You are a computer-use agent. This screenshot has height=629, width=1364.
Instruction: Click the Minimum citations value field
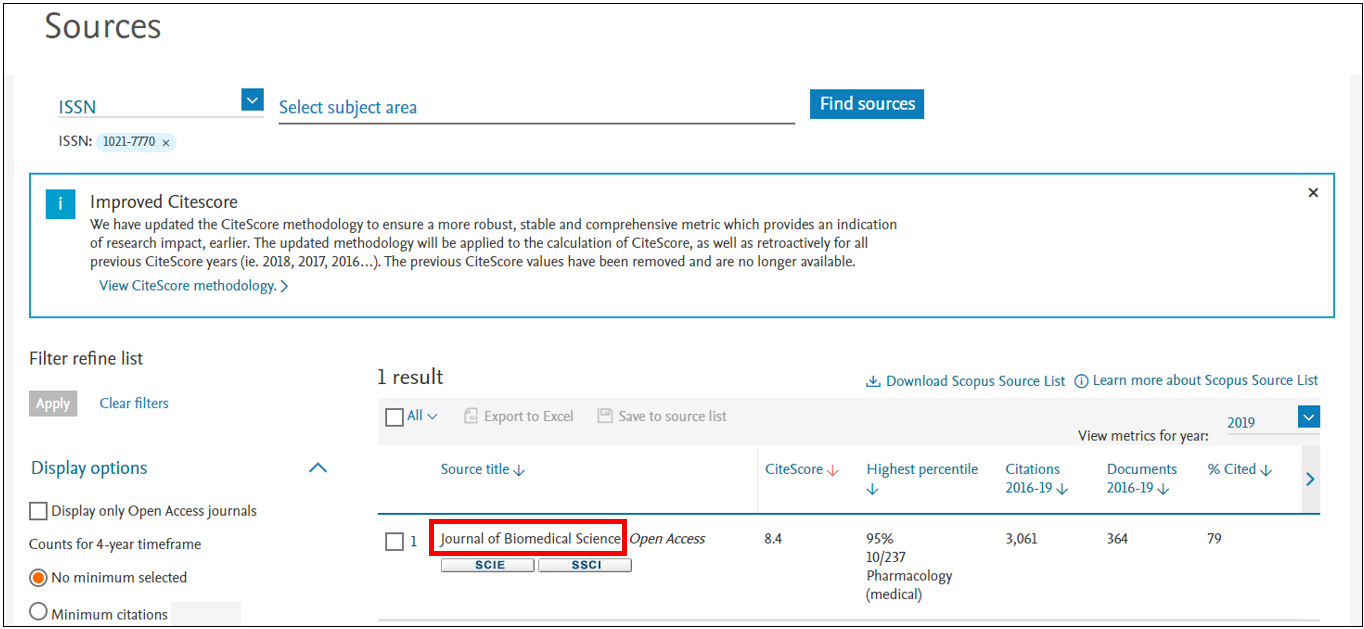pyautogui.click(x=206, y=614)
